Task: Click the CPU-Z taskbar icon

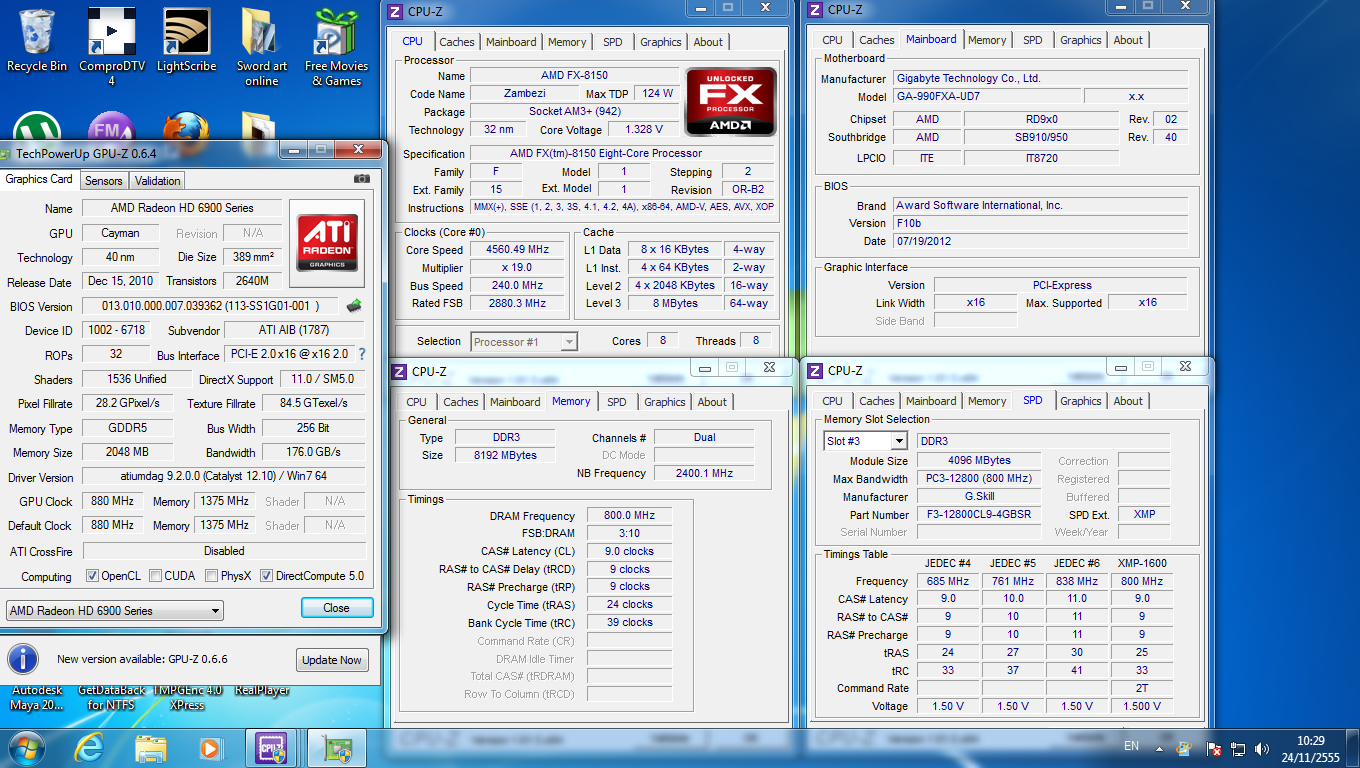Action: tap(273, 747)
